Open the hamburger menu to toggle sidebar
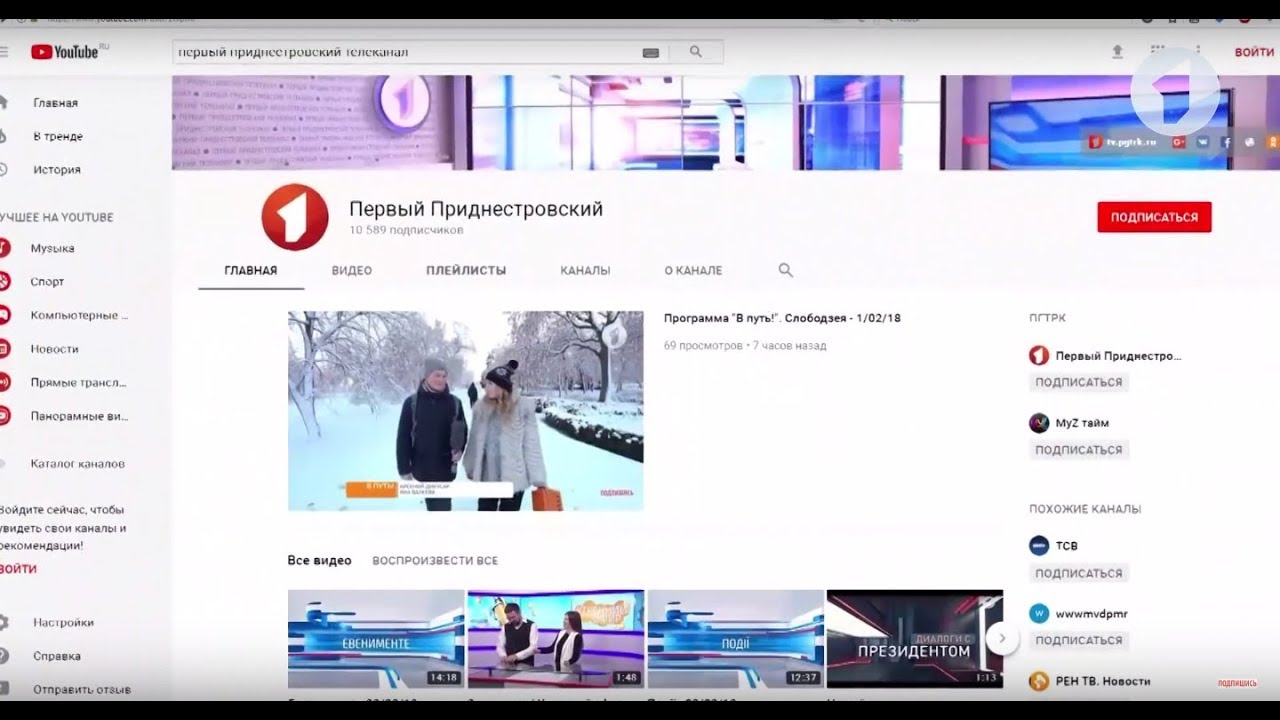Viewport: 1280px width, 720px height. point(6,50)
